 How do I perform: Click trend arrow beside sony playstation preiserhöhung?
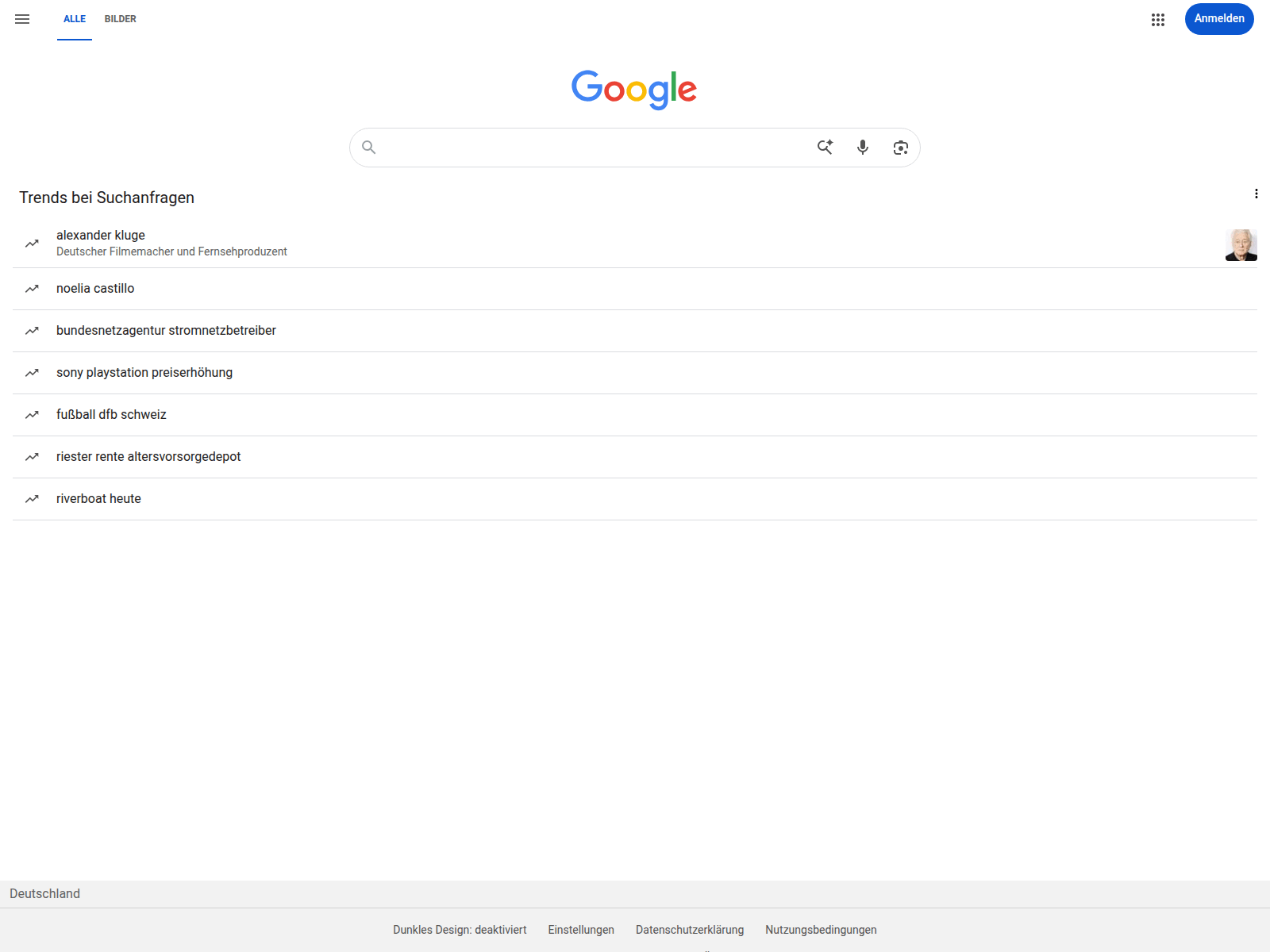pos(32,373)
